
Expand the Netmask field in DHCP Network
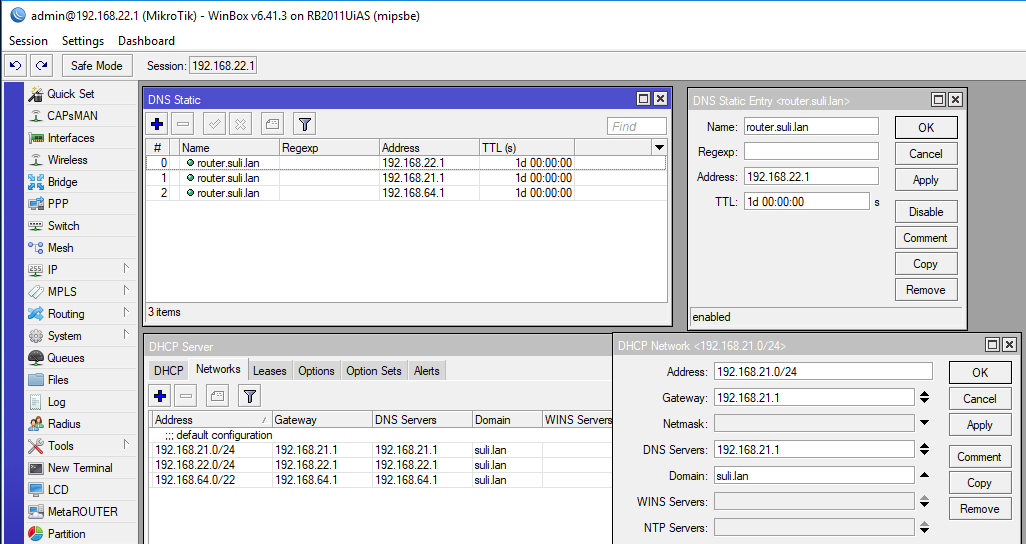tap(925, 424)
